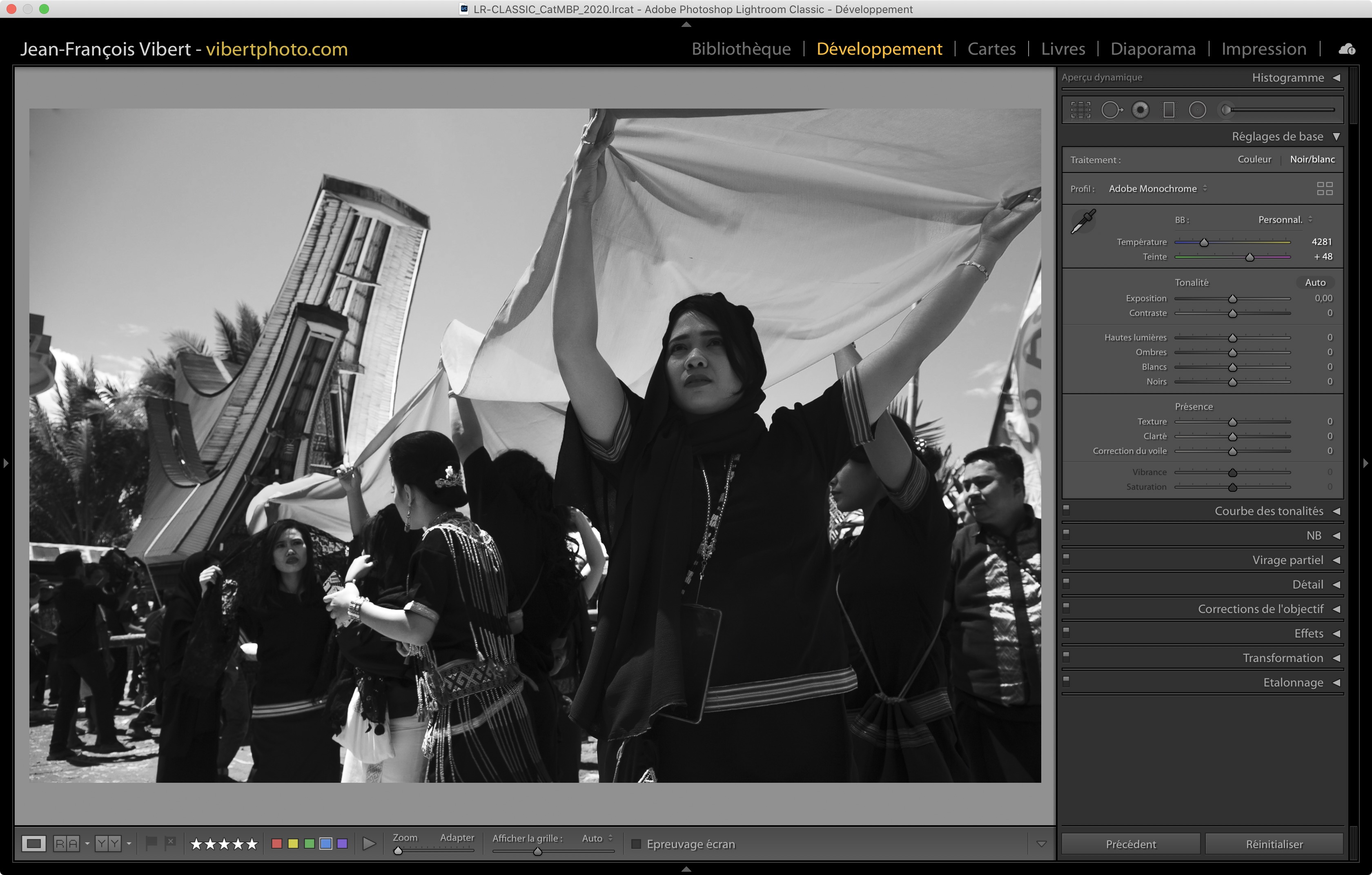Click the cloud sync status icon
This screenshot has height=875, width=1372.
pos(1347,49)
